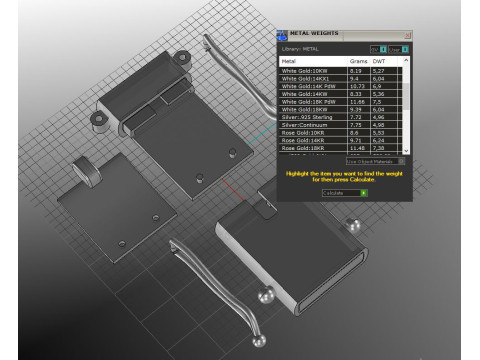Select White Gold:18KW row
Viewport: 480px width, 360px height.
[340, 109]
